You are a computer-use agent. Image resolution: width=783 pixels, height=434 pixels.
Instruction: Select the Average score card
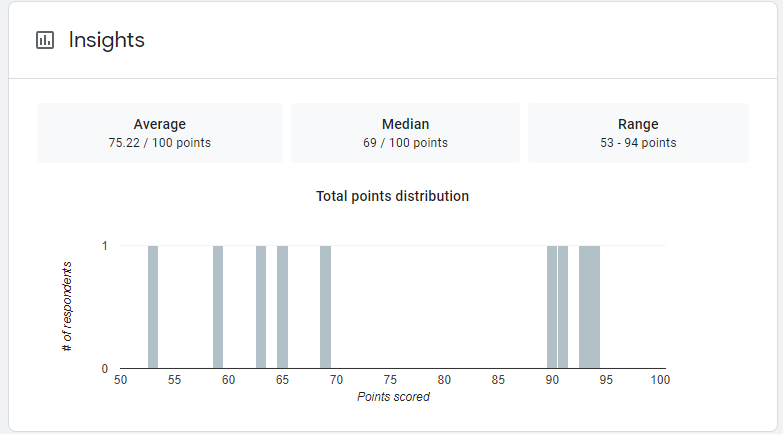click(x=160, y=133)
